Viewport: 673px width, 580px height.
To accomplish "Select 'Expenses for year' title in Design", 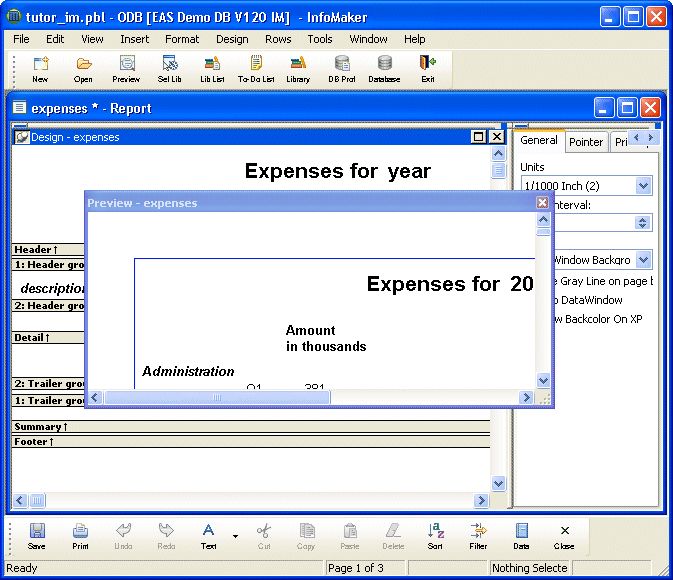I will 337,171.
